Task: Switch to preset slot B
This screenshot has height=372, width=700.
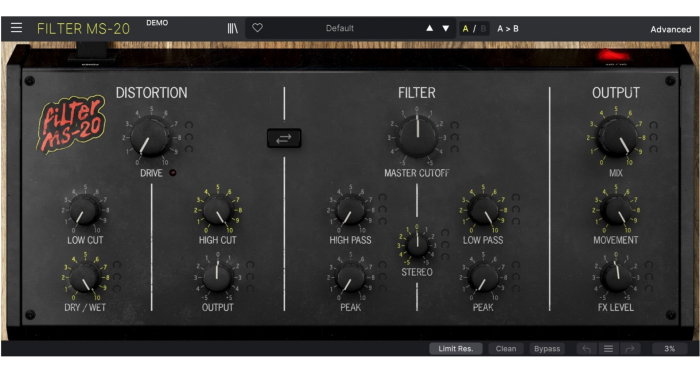Action: point(483,29)
